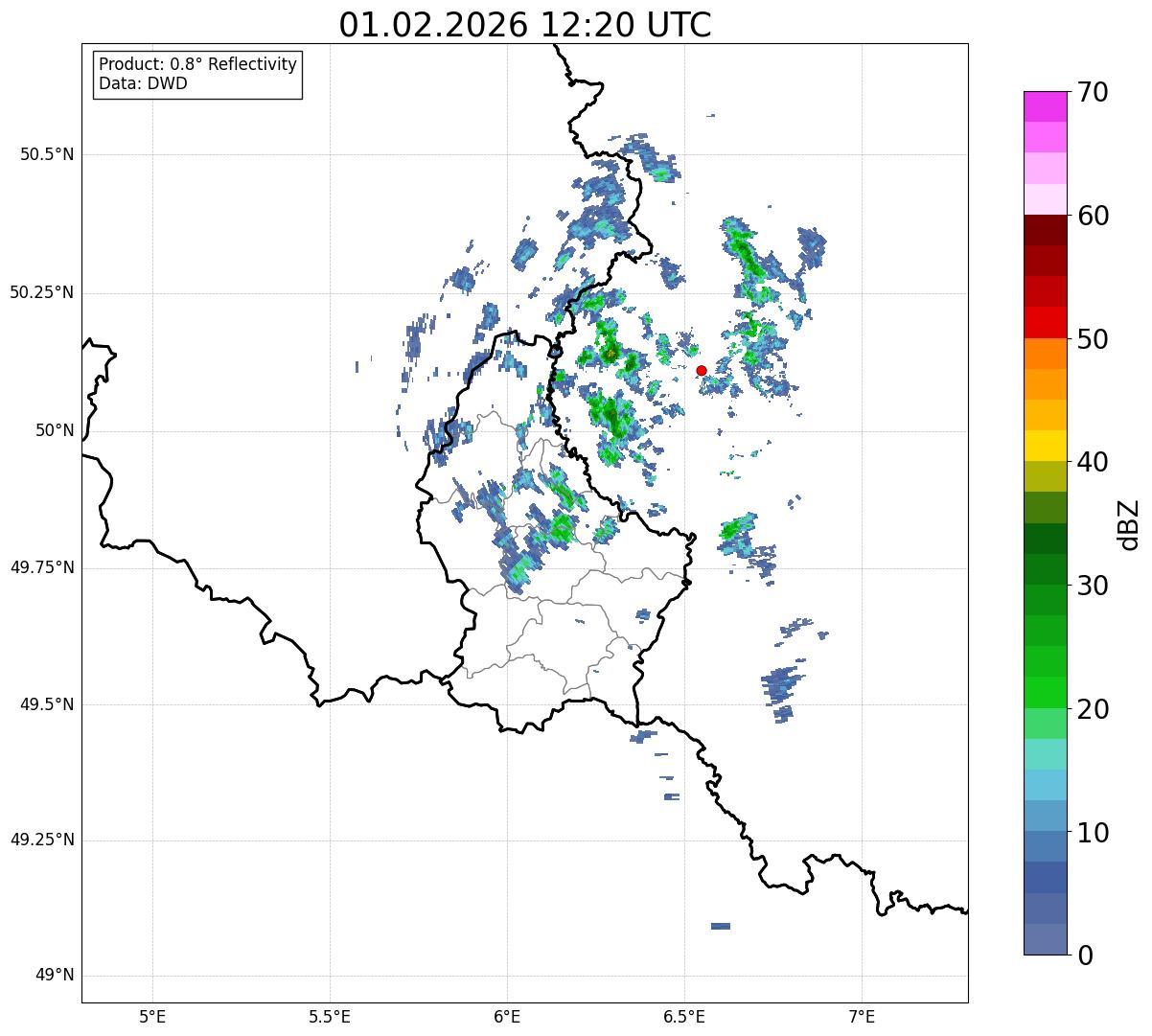The height and width of the screenshot is (1036, 1152).
Task: Click the bright green swatch just above 20
Action: coord(1045,692)
